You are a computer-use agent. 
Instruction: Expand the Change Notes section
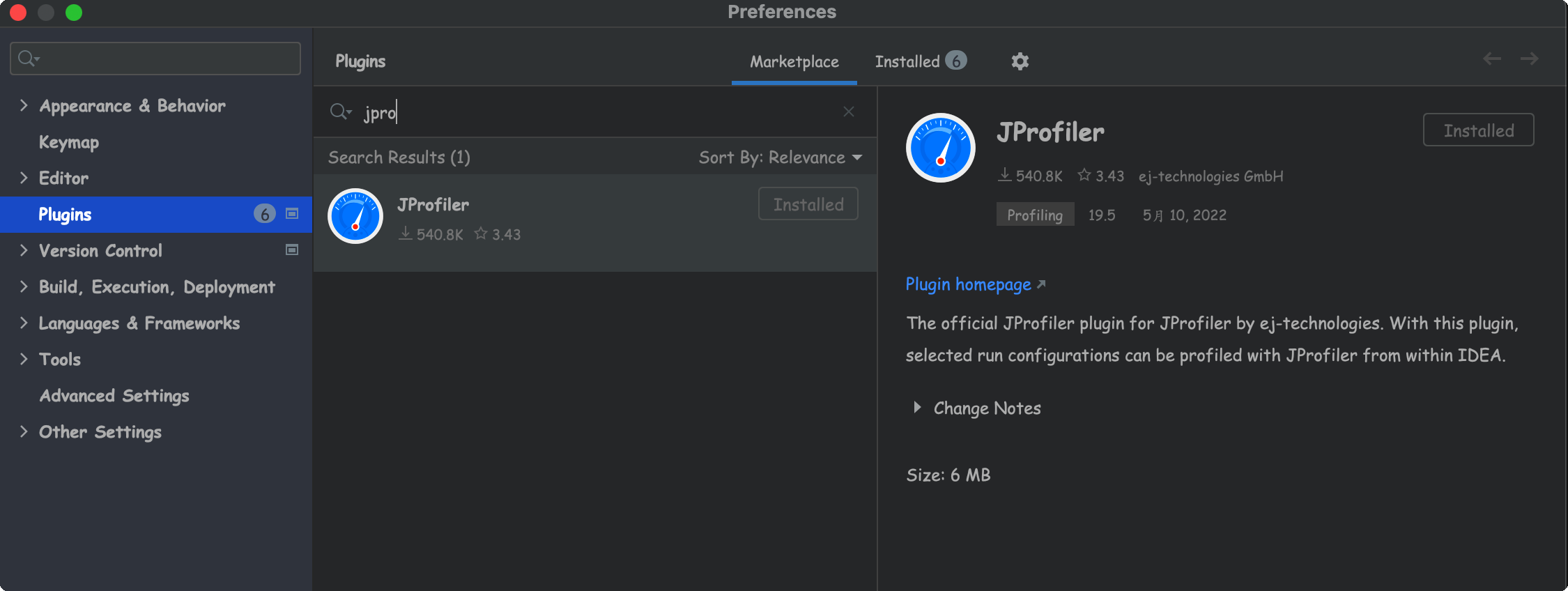click(x=917, y=407)
